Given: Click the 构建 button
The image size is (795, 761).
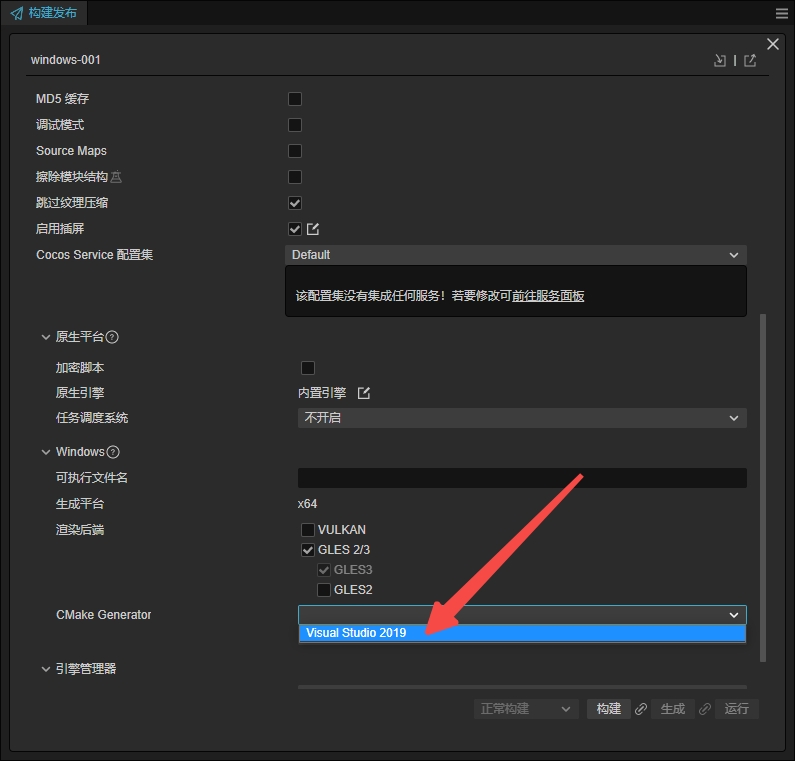Looking at the screenshot, I should 609,709.
